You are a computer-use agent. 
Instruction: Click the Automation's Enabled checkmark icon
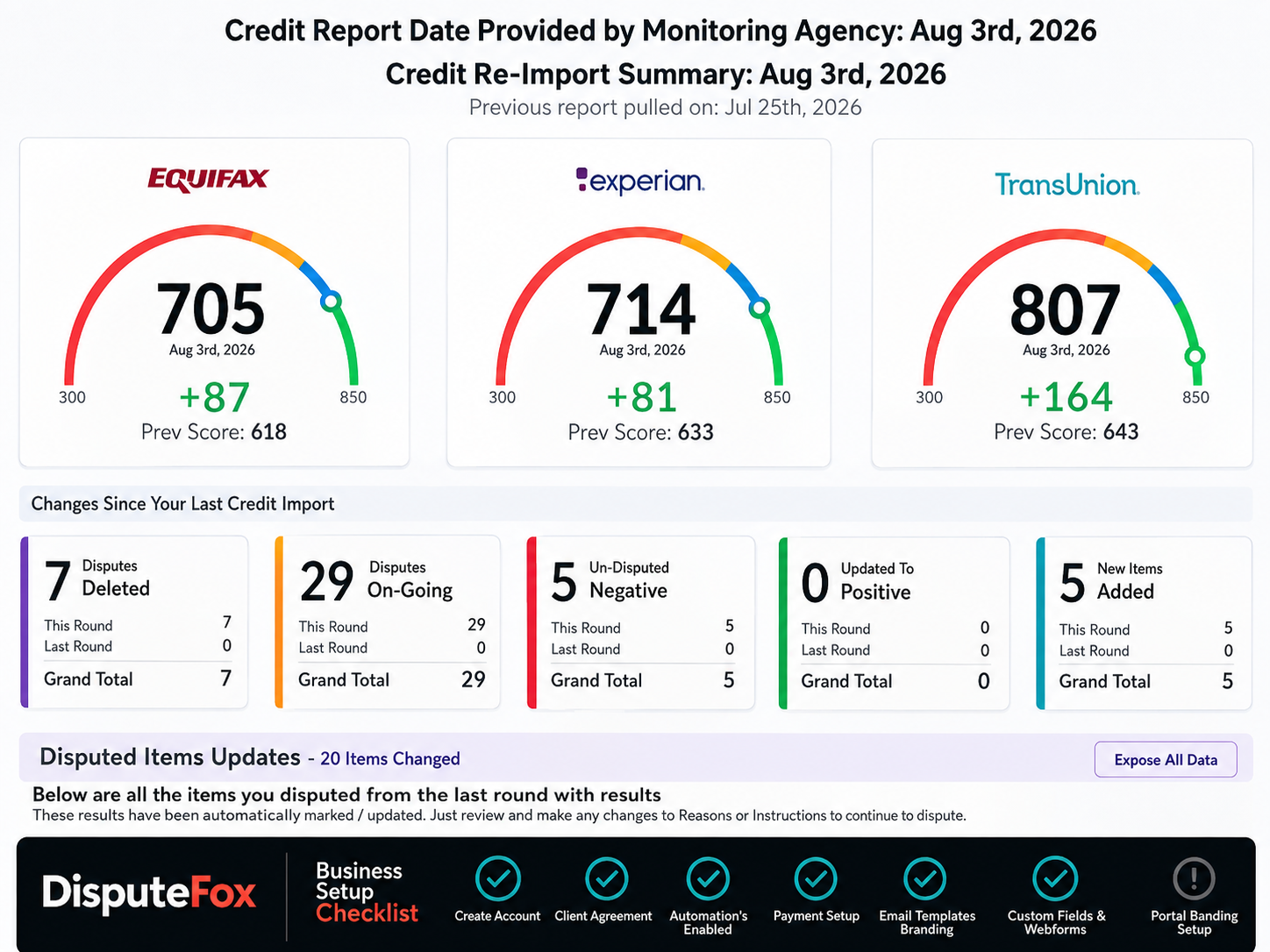click(709, 878)
